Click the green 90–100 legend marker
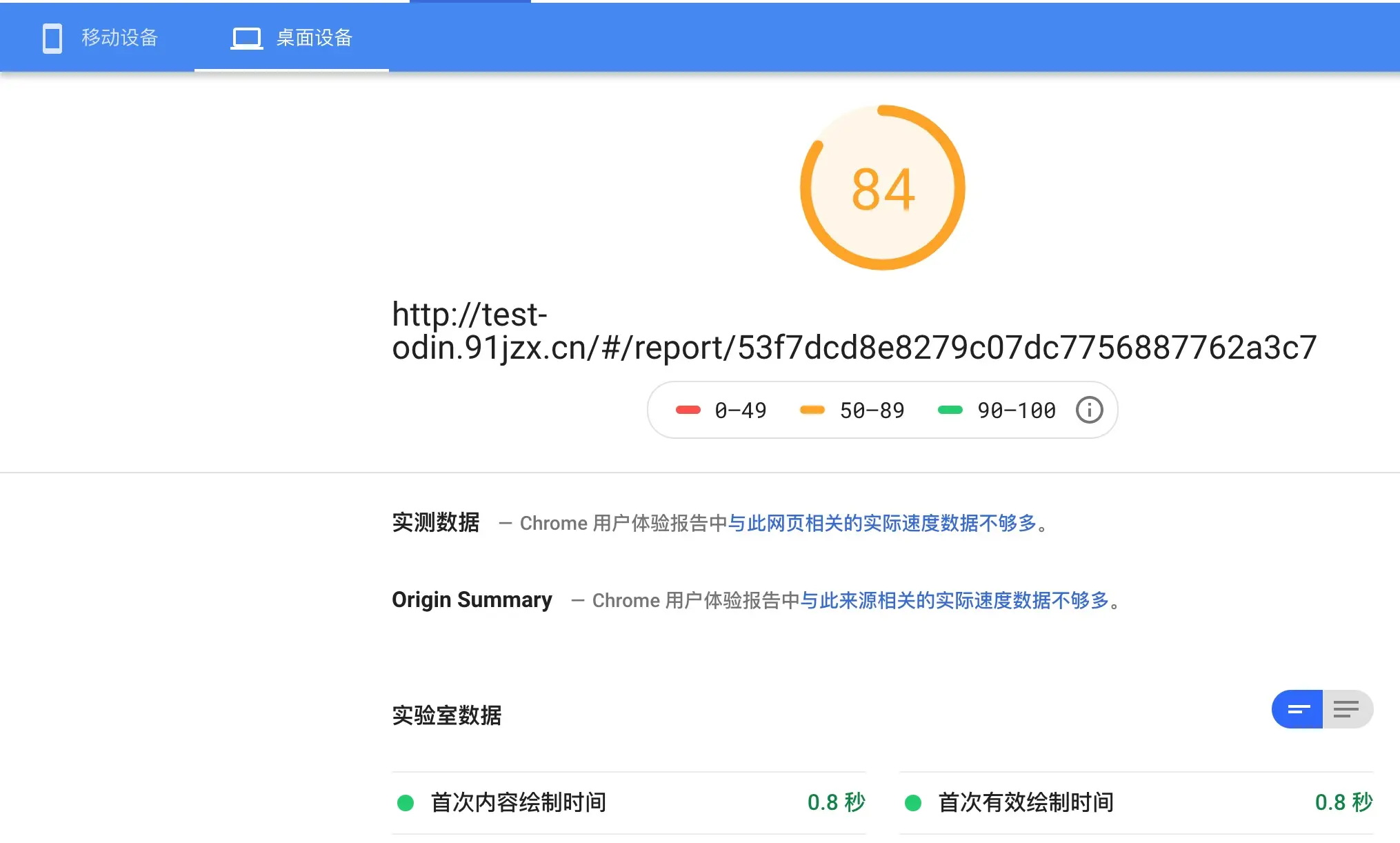1400x843 pixels. [x=950, y=410]
